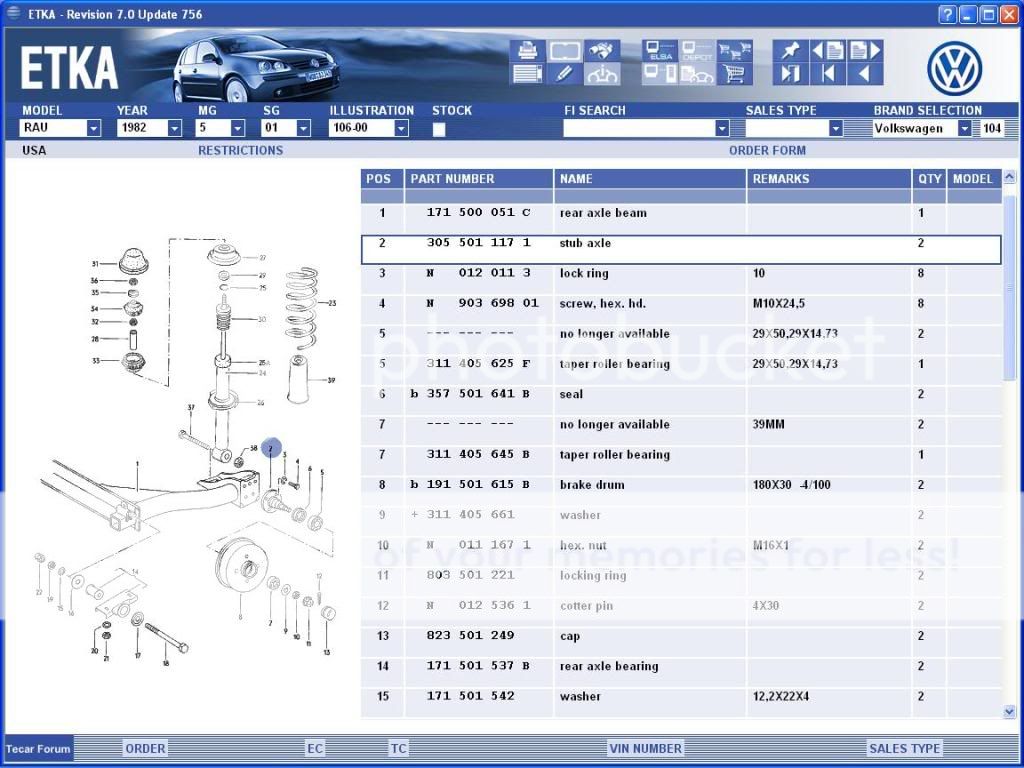Open the RESTRICTIONS tab
Image resolution: width=1024 pixels, height=768 pixels.
click(x=240, y=151)
